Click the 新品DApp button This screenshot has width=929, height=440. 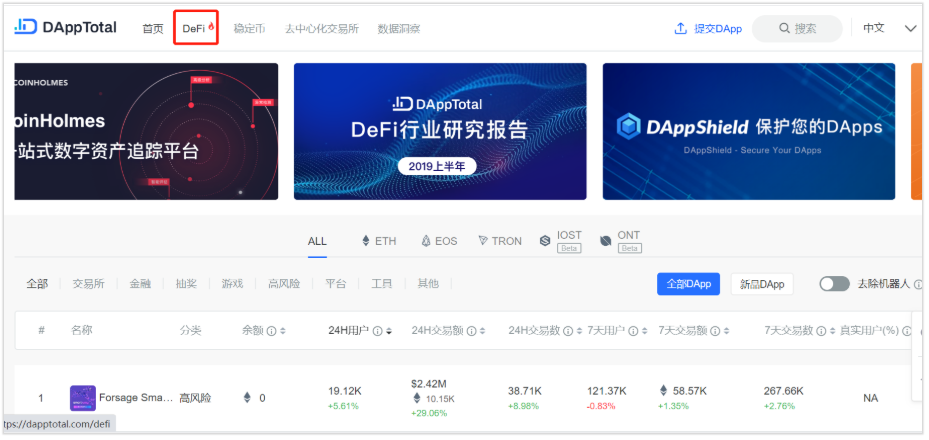click(762, 284)
